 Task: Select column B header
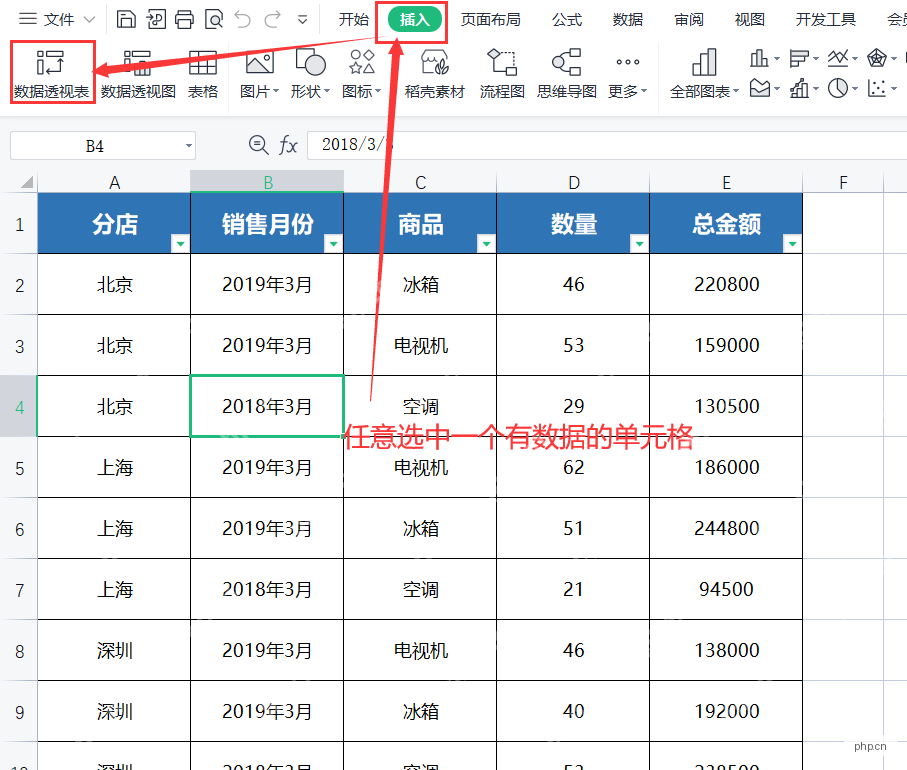tap(267, 182)
